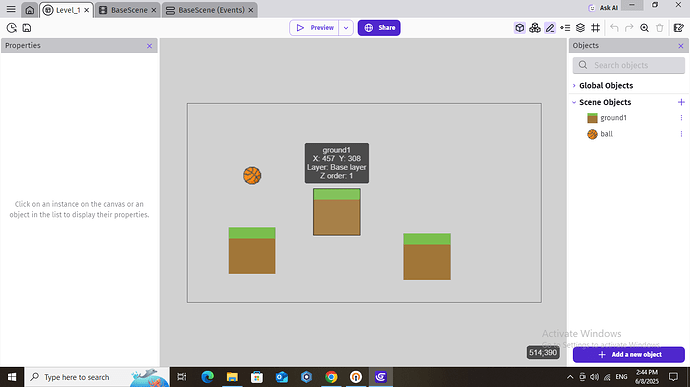Open scene properties edit icon
690x387 pixels.
[x=679, y=28]
